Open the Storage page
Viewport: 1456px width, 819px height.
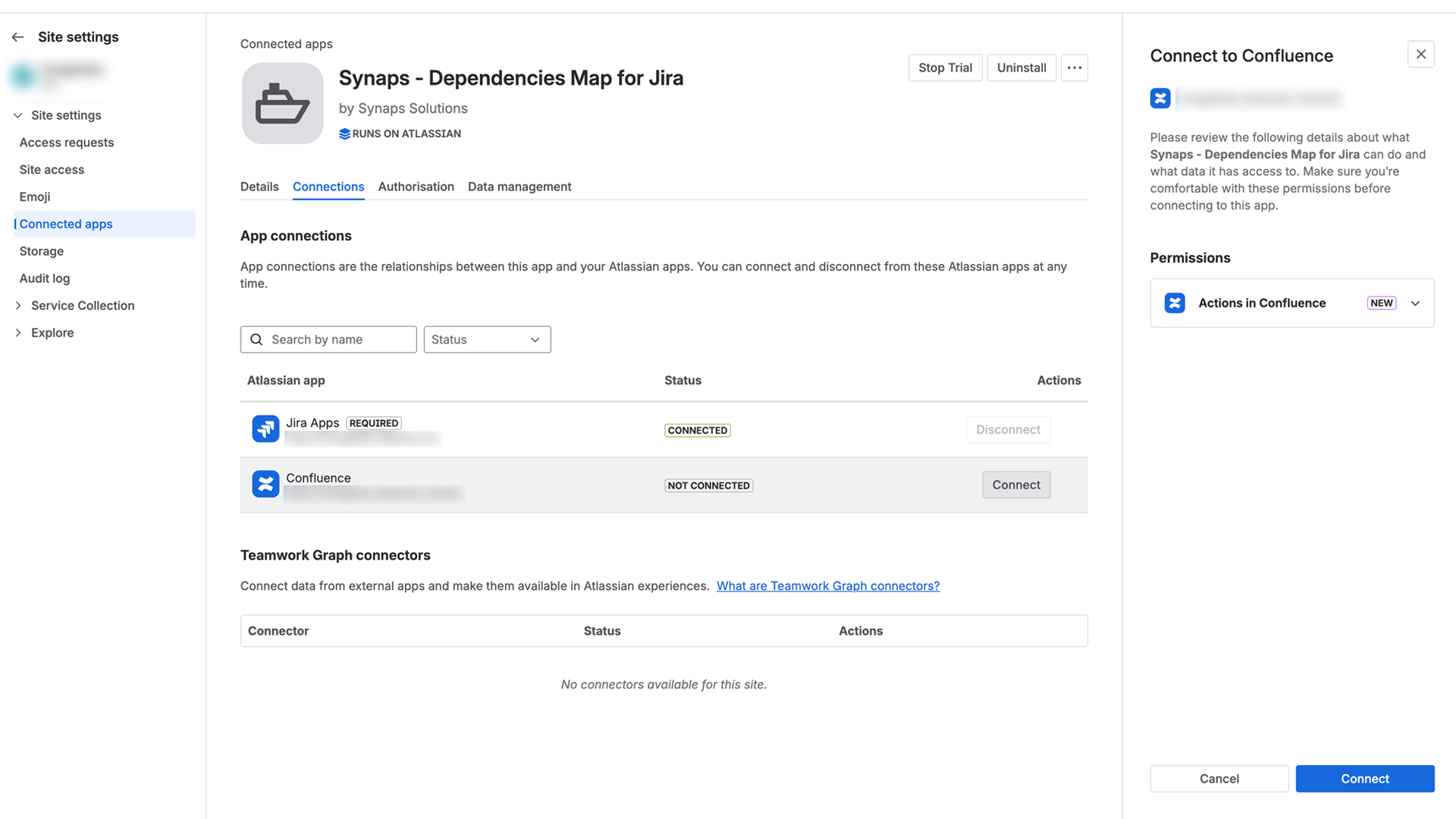tap(42, 252)
